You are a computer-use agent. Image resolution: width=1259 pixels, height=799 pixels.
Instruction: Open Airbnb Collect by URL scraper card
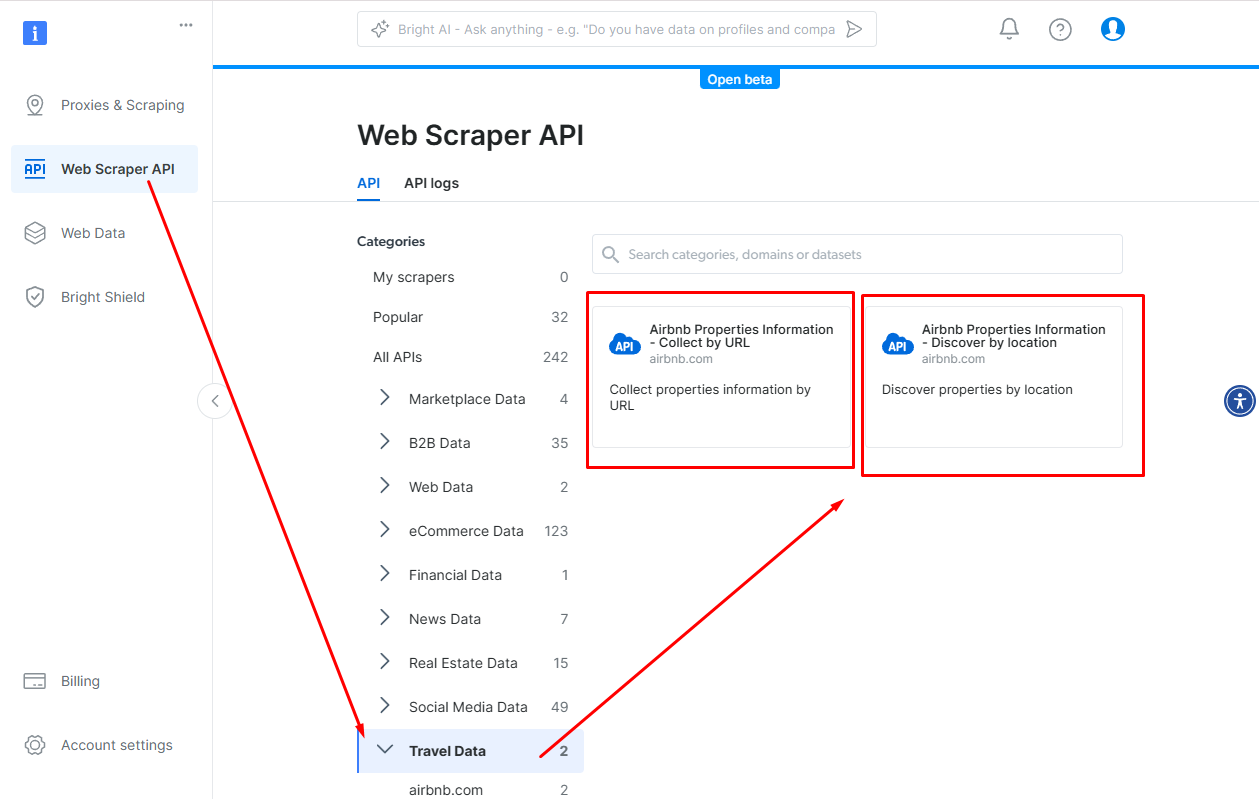pyautogui.click(x=721, y=377)
